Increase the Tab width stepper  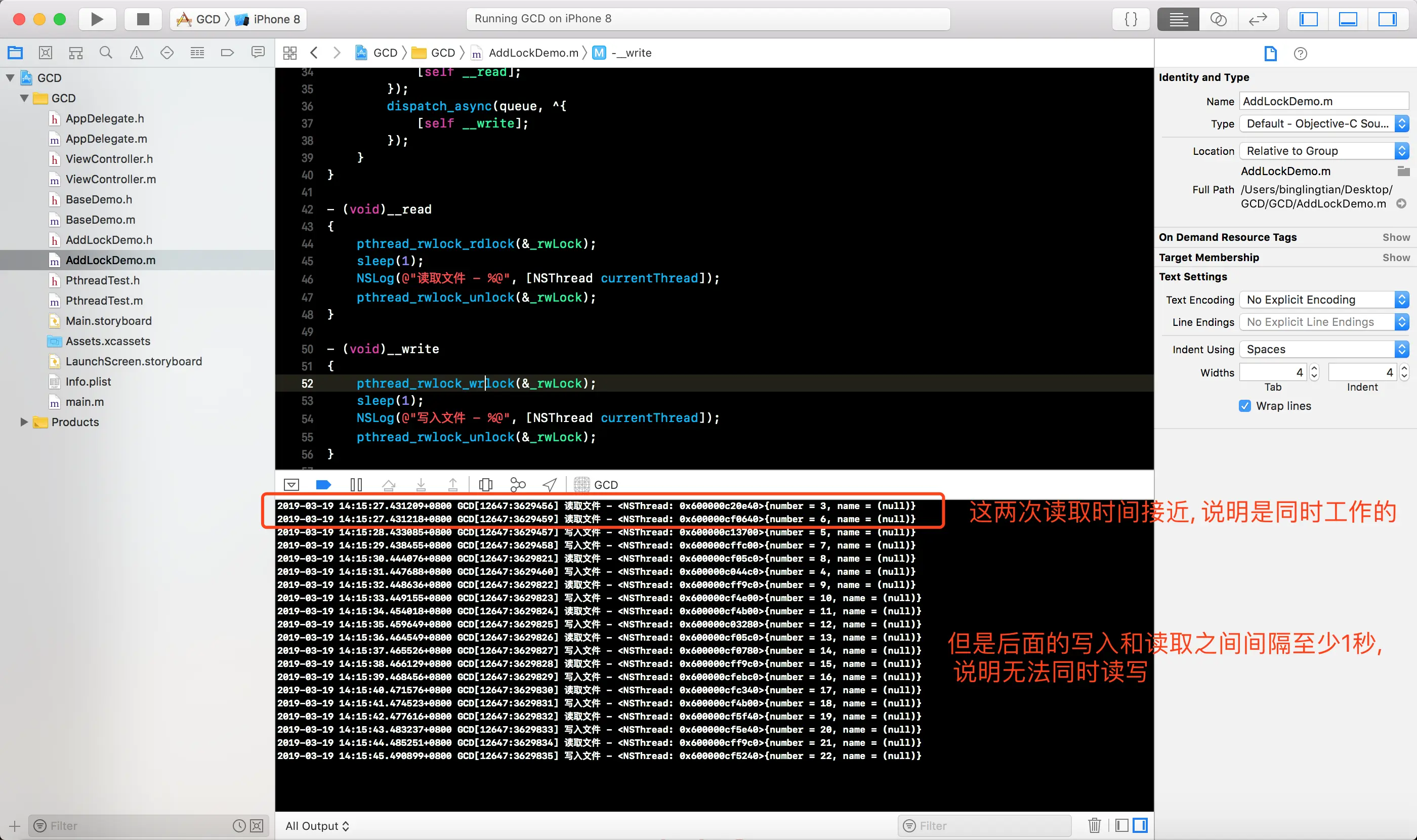point(1314,368)
